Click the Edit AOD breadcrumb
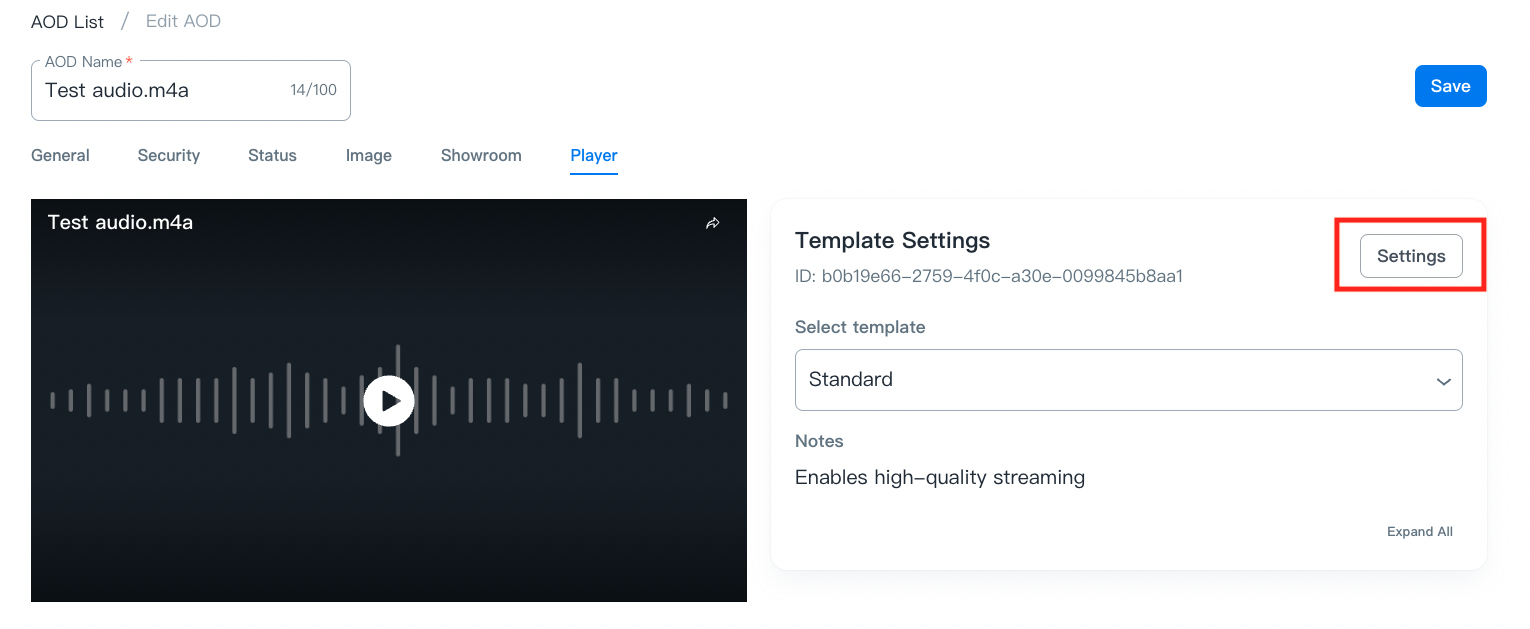Viewport: 1530px width, 629px height. [x=183, y=21]
